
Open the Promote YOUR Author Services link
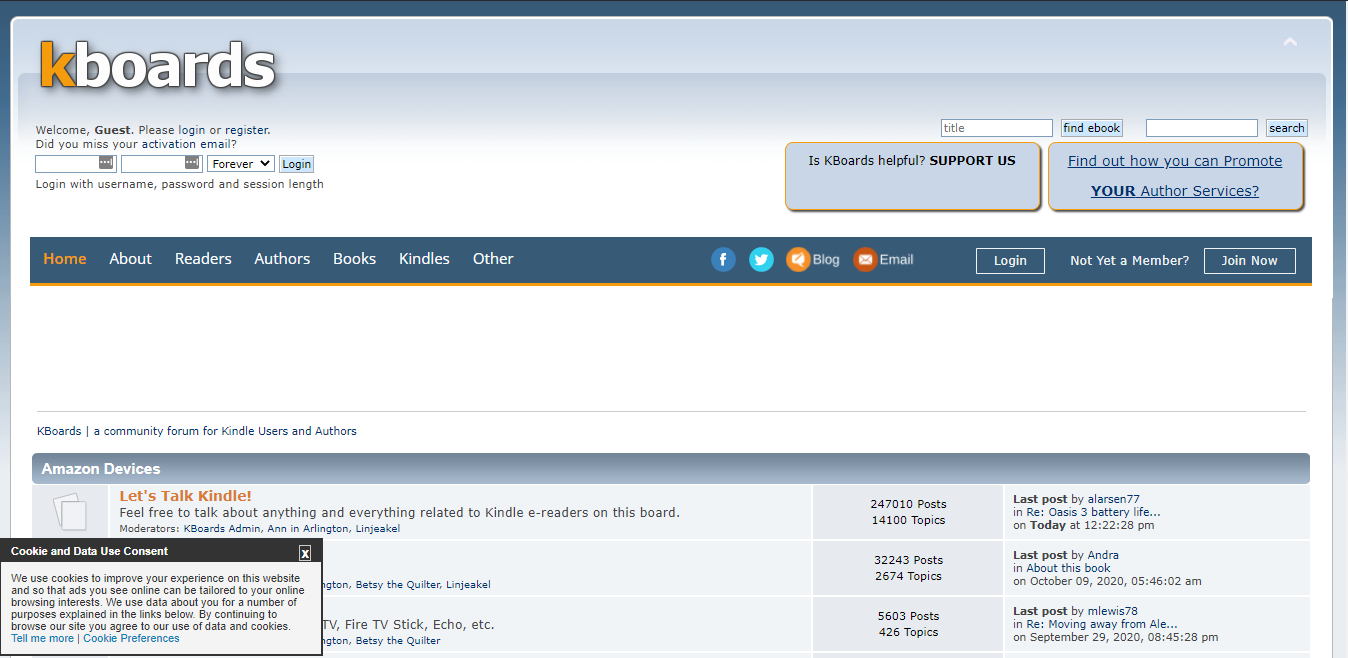click(1175, 176)
